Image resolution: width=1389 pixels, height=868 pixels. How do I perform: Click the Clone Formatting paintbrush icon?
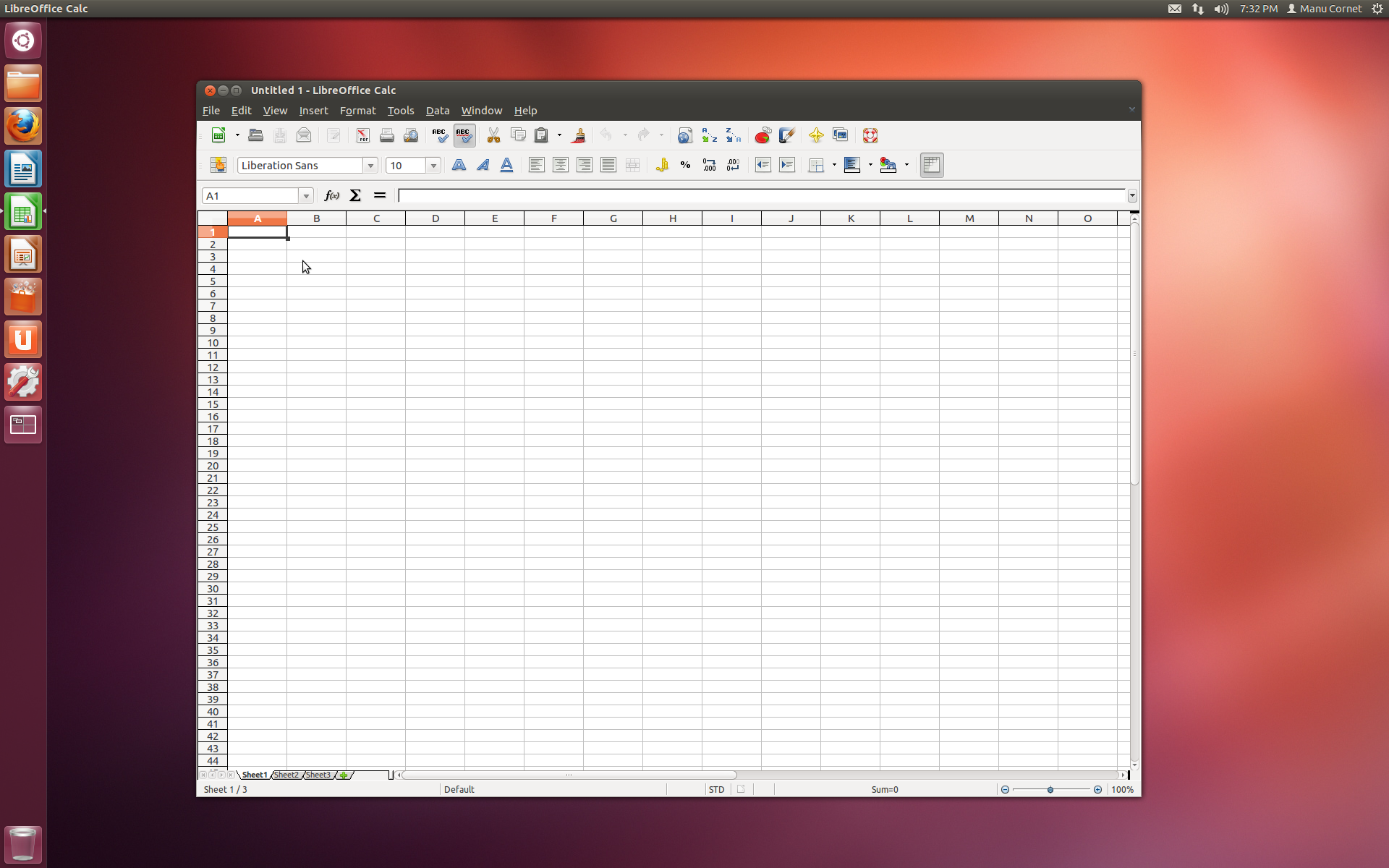pyautogui.click(x=578, y=135)
